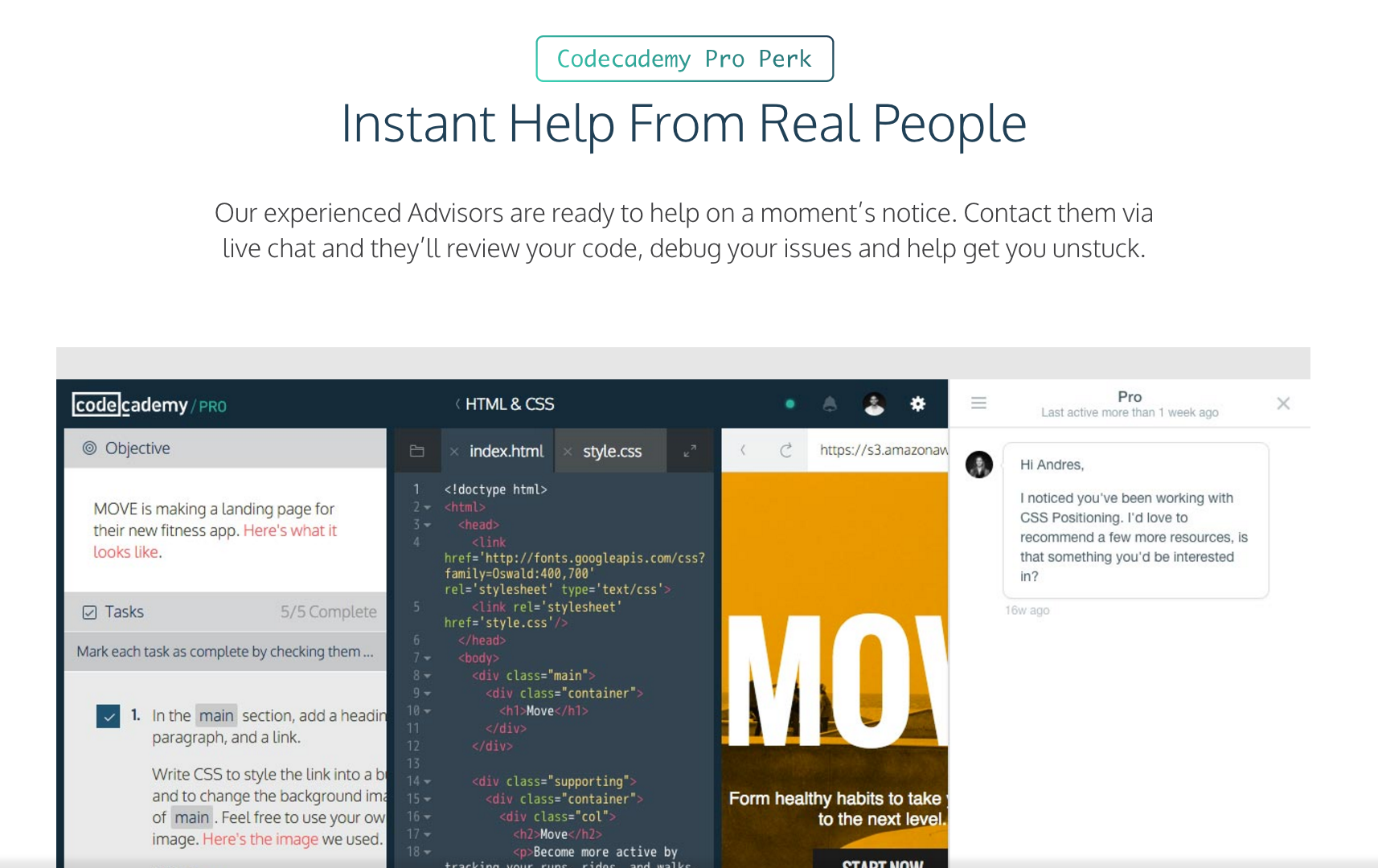Open the settings gear
The height and width of the screenshot is (868, 1378).
(x=917, y=404)
